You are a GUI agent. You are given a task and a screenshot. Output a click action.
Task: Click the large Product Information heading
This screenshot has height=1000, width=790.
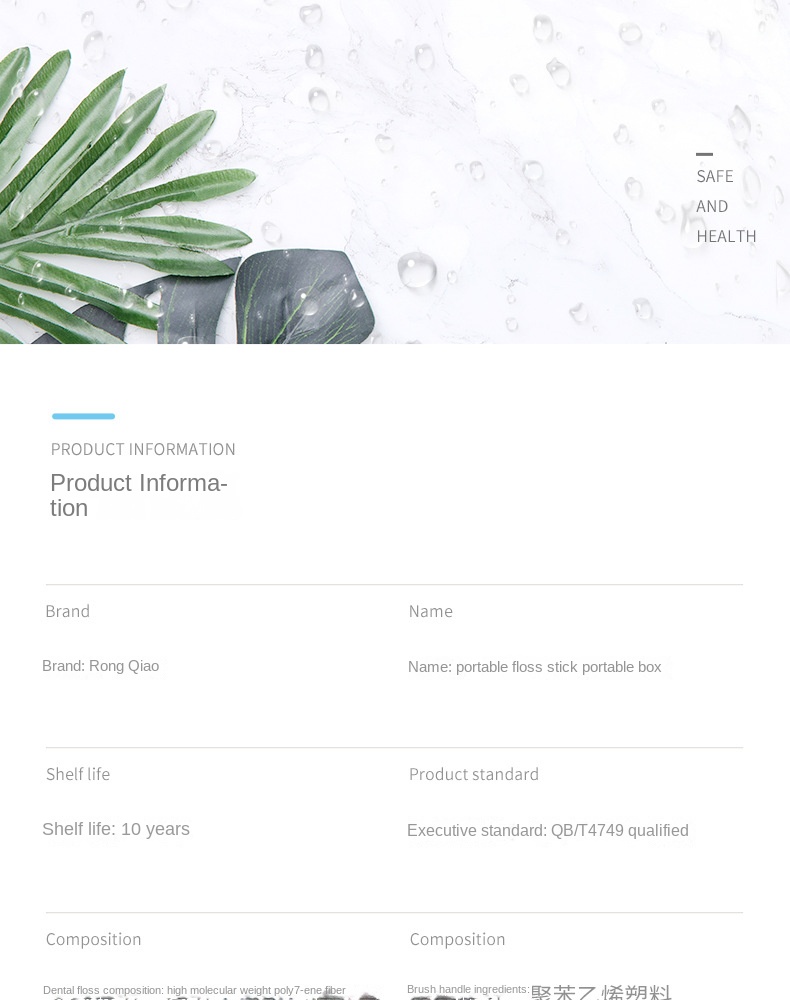(x=139, y=496)
